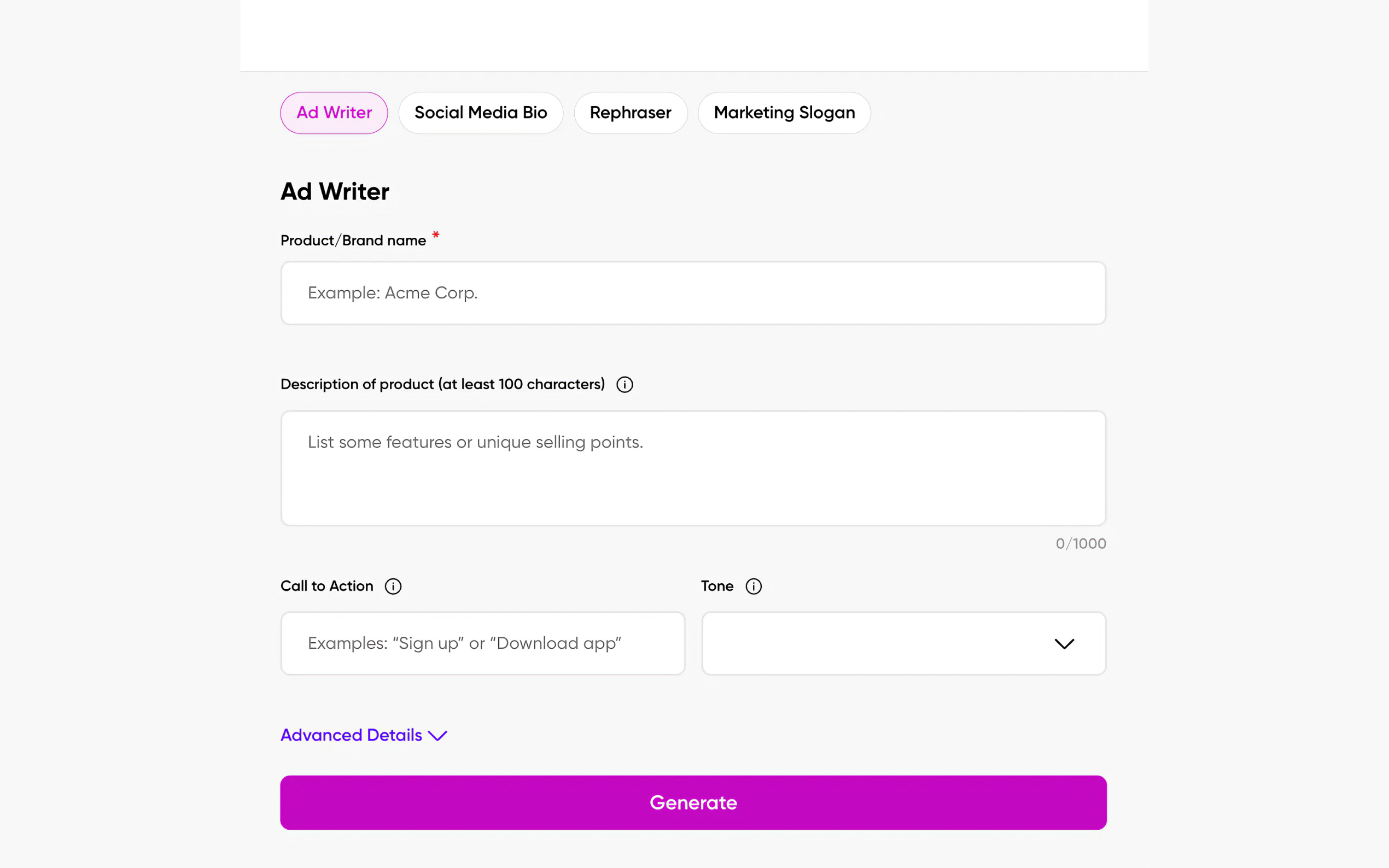The image size is (1389, 868).
Task: Switch to the Social Media Bio tab
Action: 481,113
